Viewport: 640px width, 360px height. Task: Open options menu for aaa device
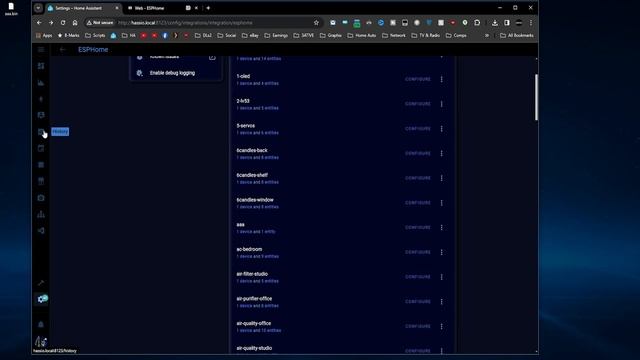pos(442,227)
